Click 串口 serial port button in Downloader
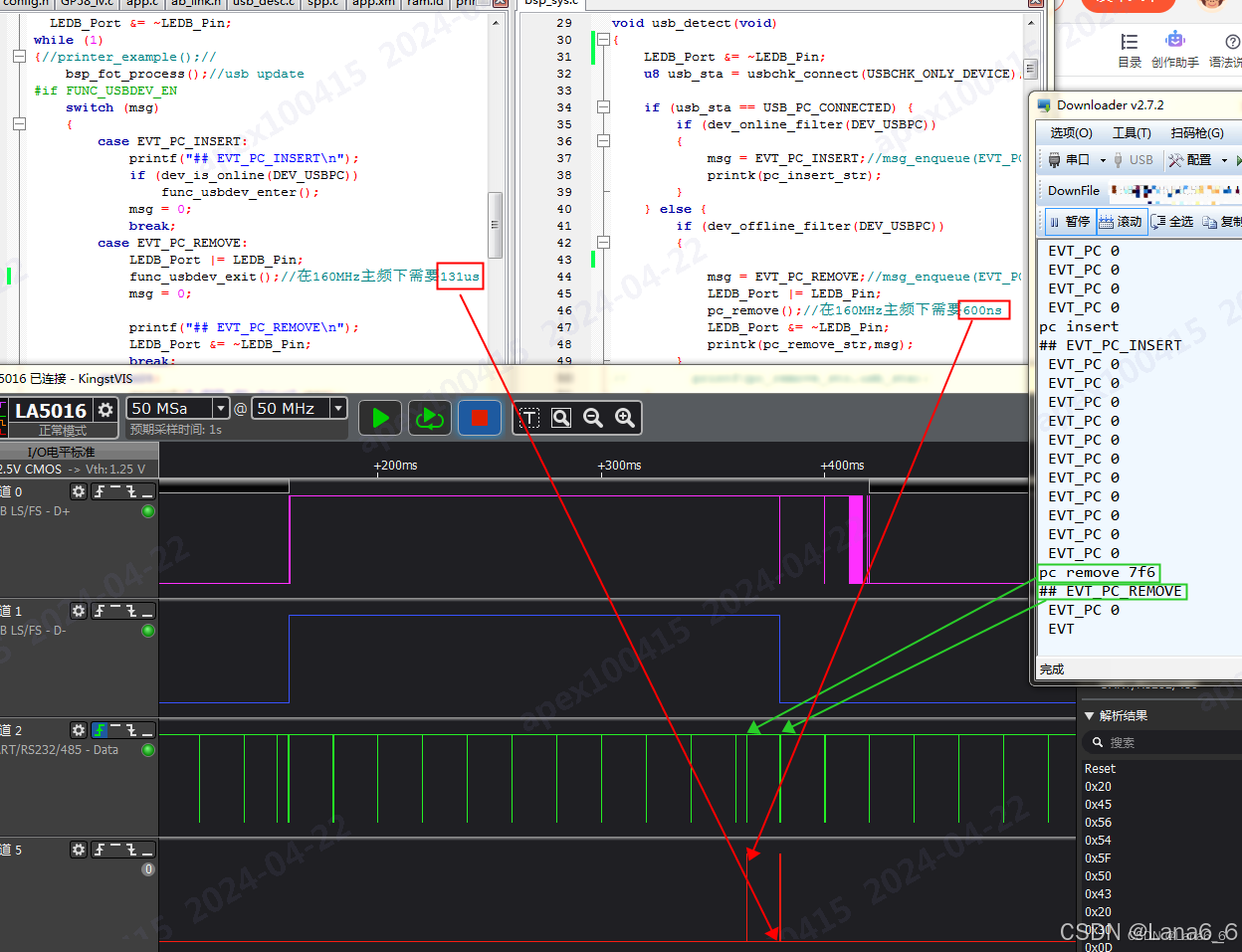 click(1069, 160)
